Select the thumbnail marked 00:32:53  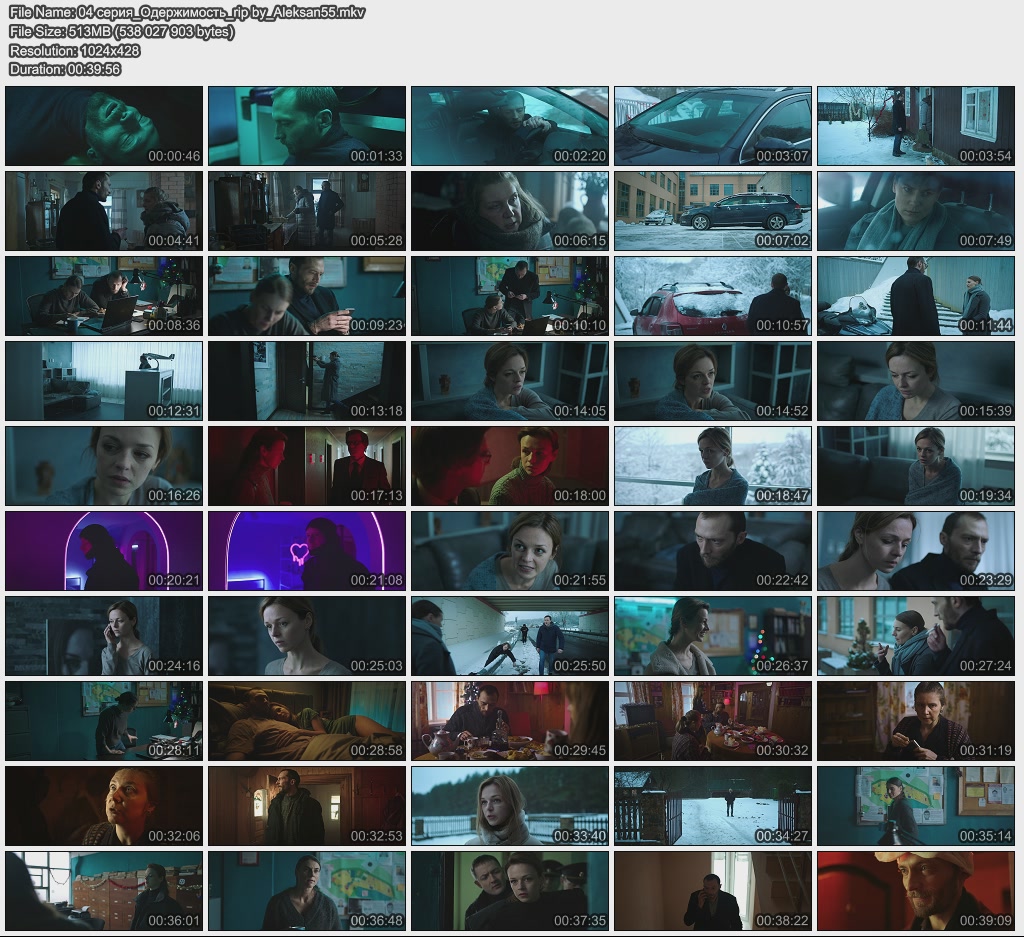pos(307,806)
